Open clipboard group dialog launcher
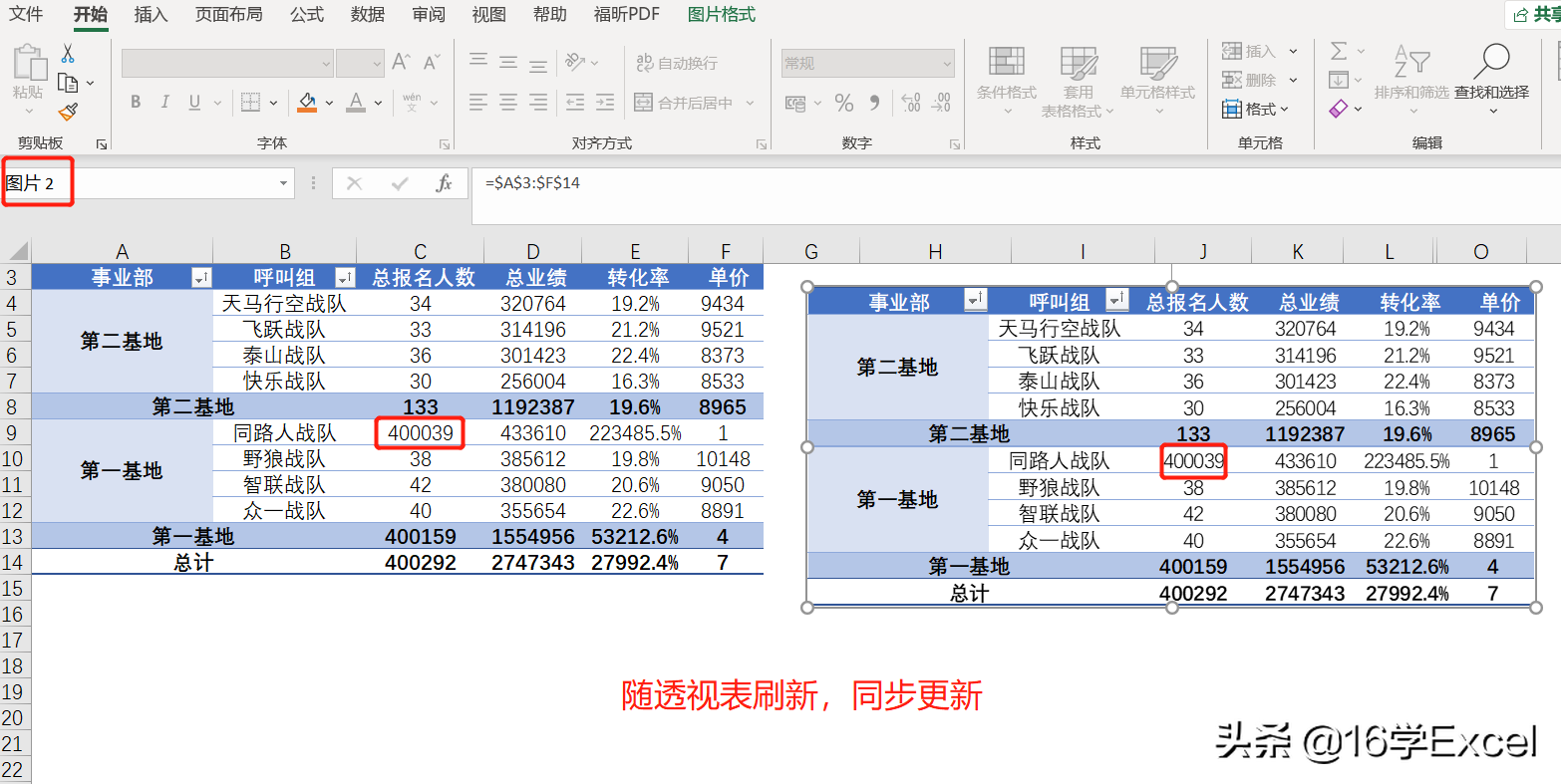 (102, 144)
